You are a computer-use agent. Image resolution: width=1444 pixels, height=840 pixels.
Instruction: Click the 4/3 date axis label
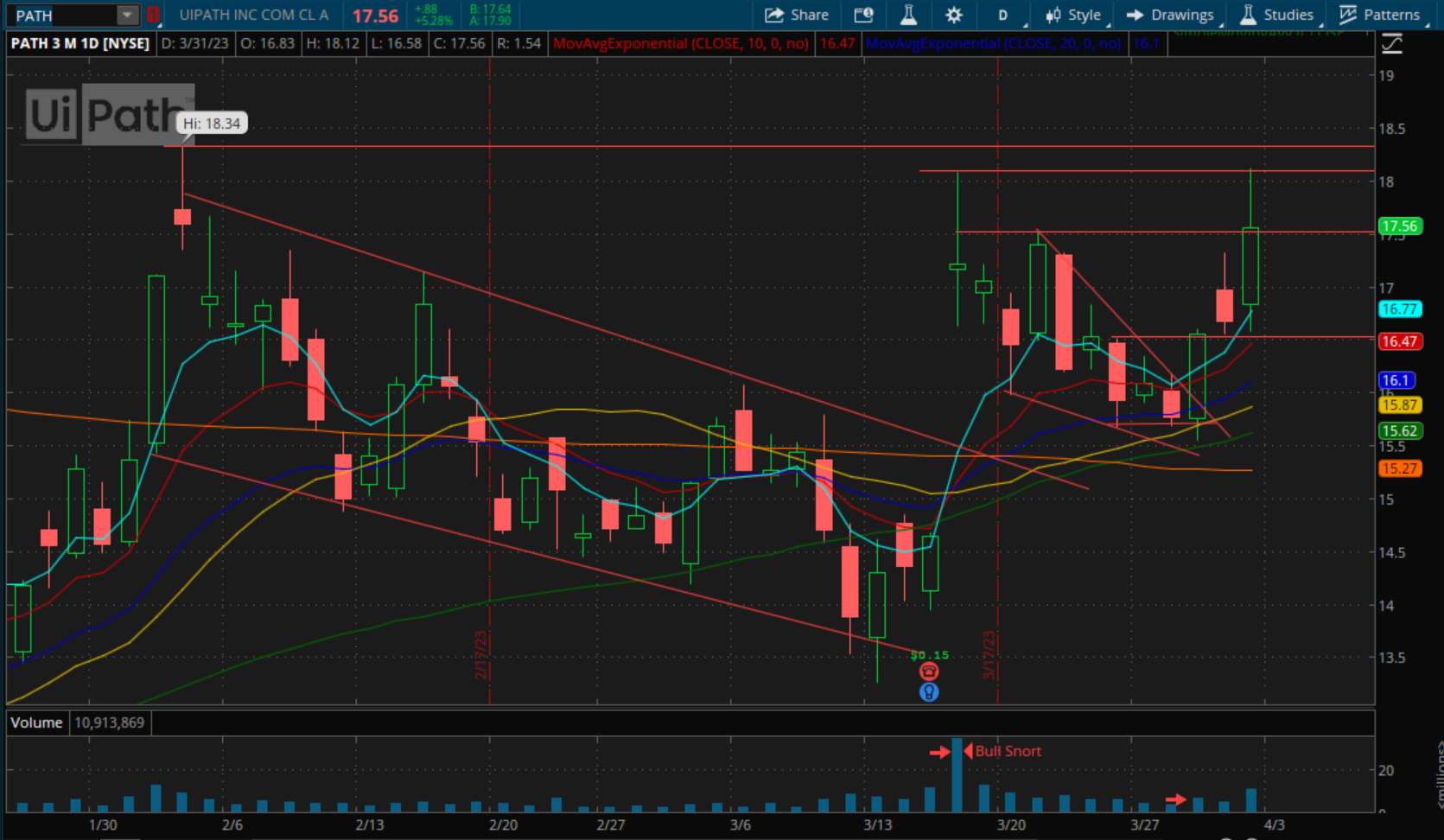pos(1274,824)
